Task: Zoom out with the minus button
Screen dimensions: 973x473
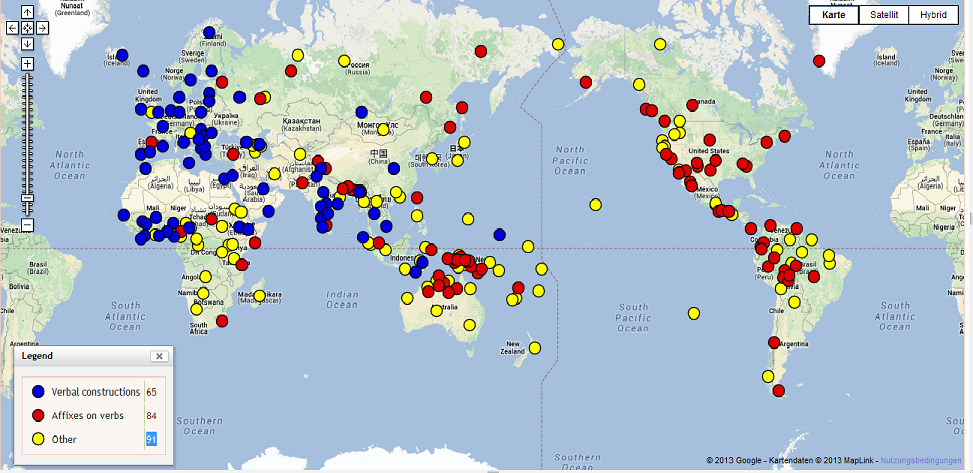Action: [27, 225]
